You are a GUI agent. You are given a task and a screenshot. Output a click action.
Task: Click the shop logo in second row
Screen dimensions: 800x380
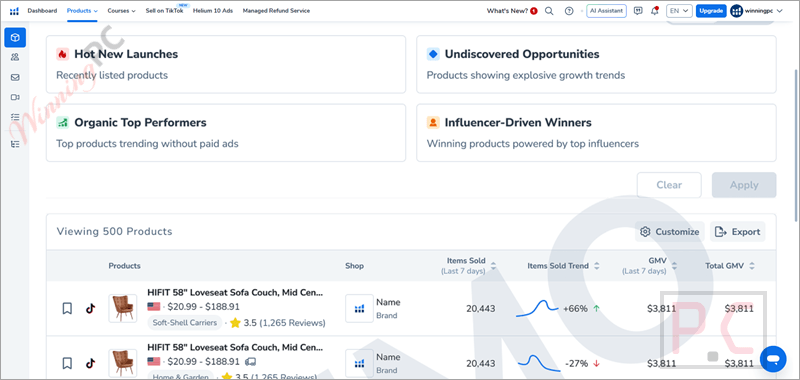pos(359,363)
